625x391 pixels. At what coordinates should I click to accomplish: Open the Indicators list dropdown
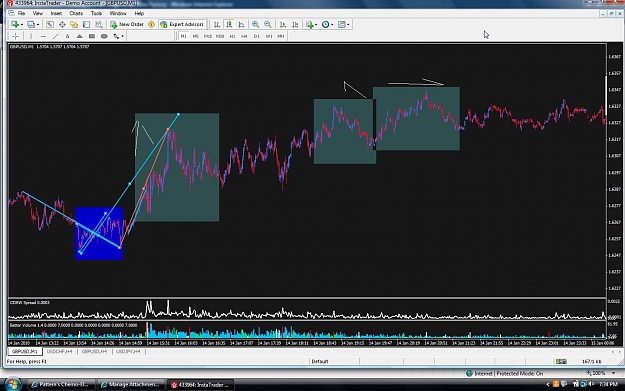pos(312,24)
